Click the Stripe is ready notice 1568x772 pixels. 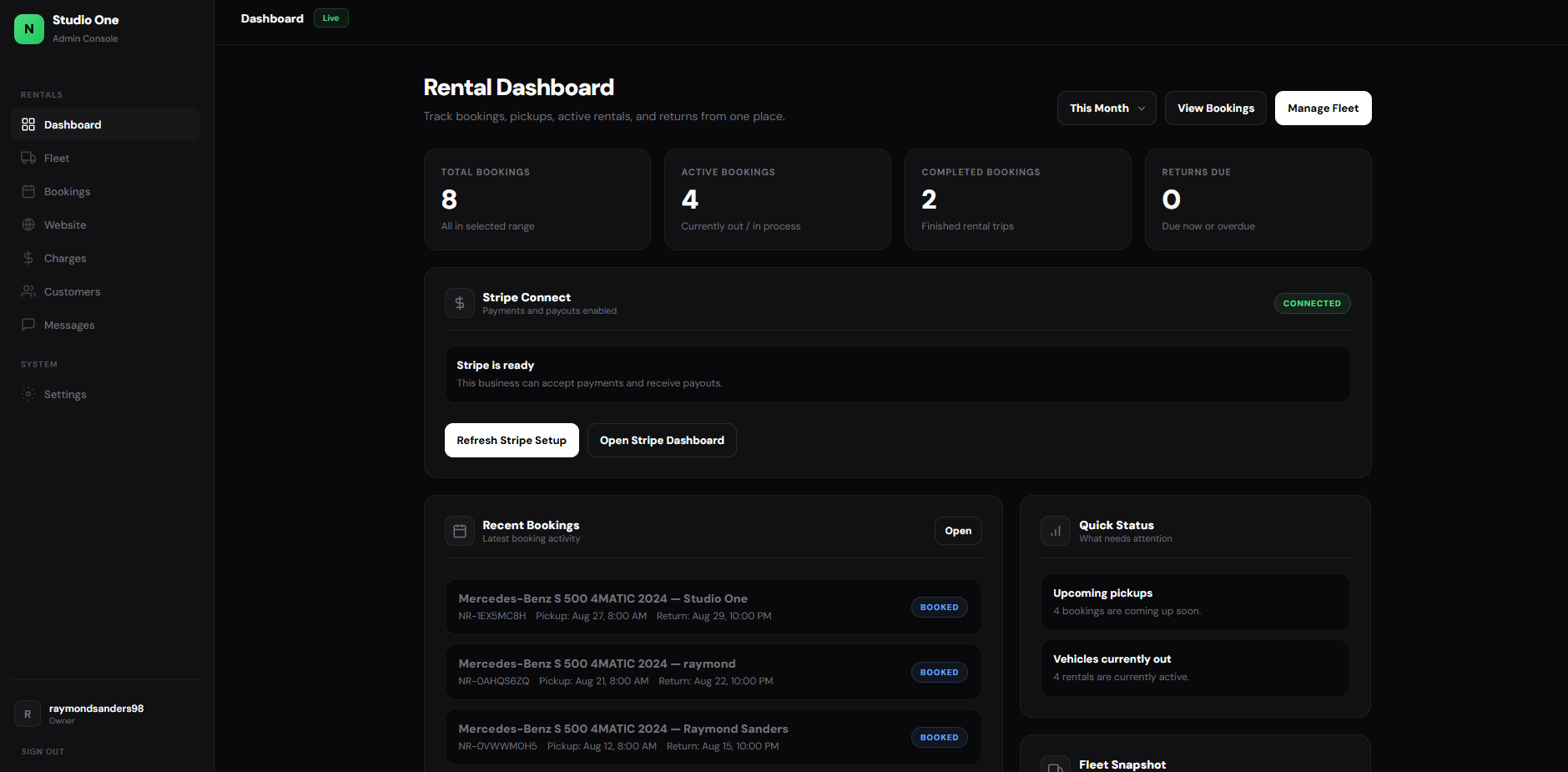click(x=898, y=374)
